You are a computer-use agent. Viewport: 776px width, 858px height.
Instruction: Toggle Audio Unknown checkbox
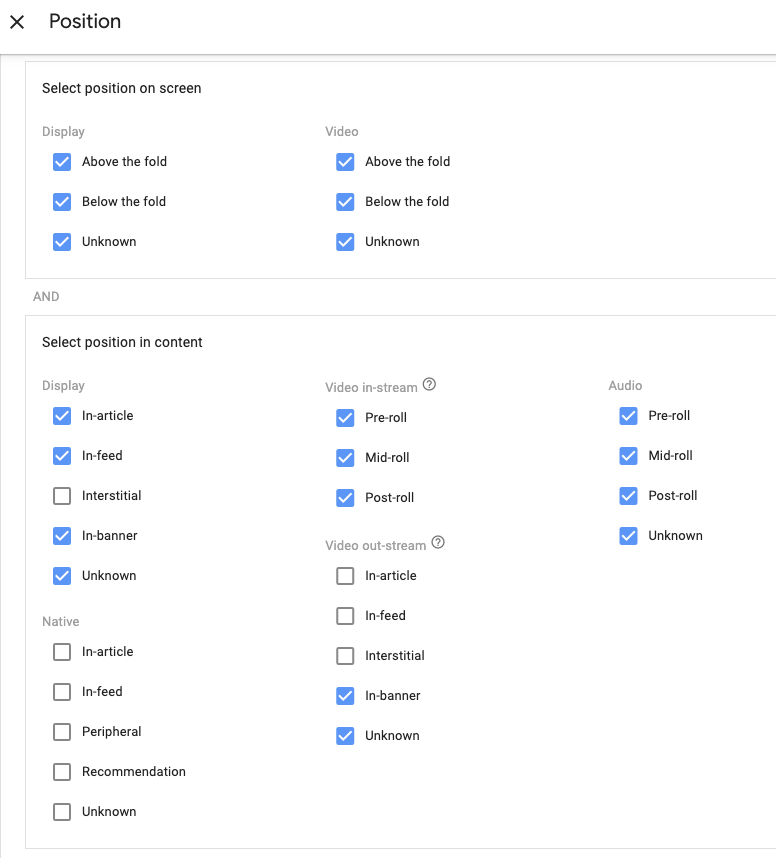(x=628, y=535)
